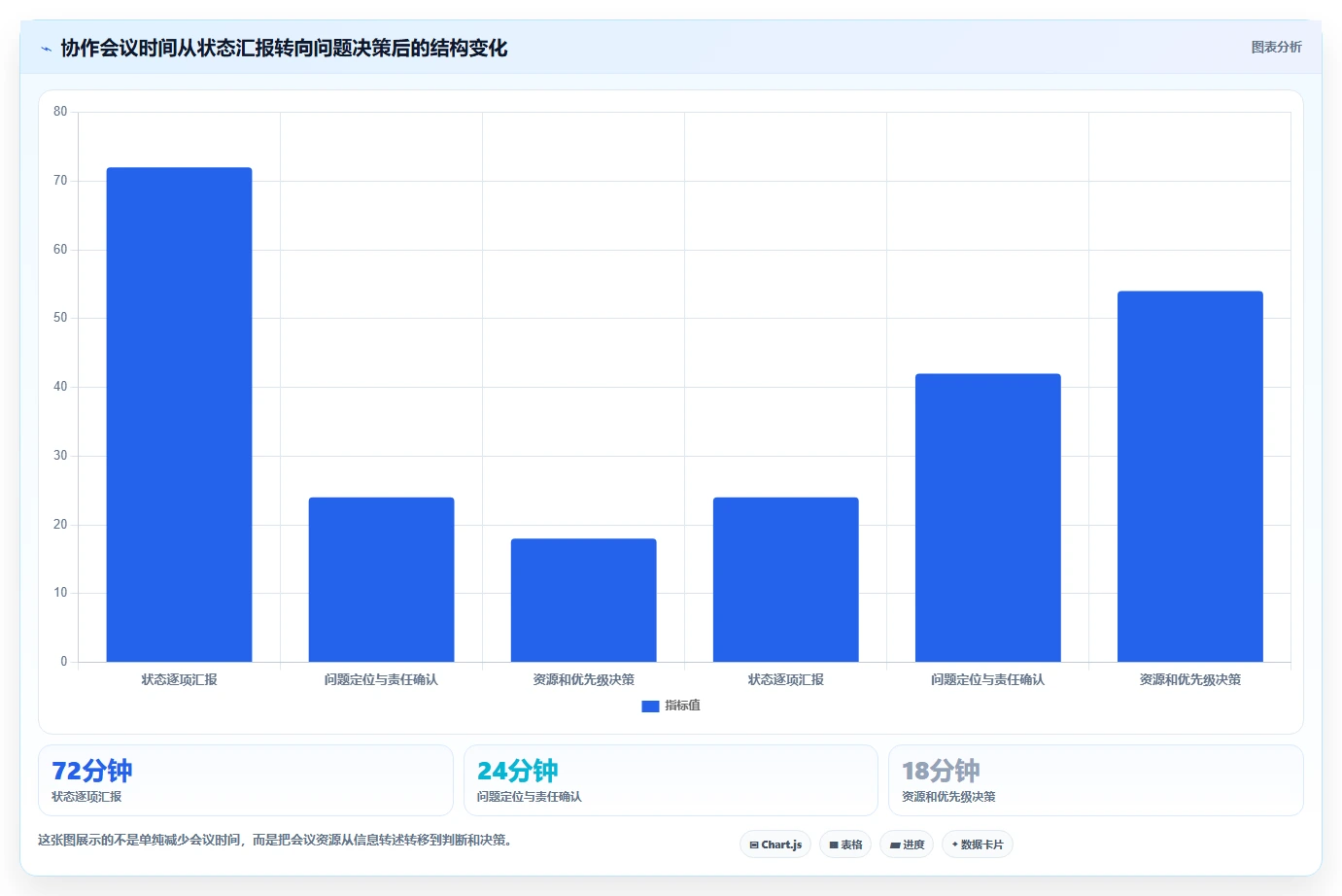
Task: Select the 进度 tag chip
Action: click(x=907, y=844)
